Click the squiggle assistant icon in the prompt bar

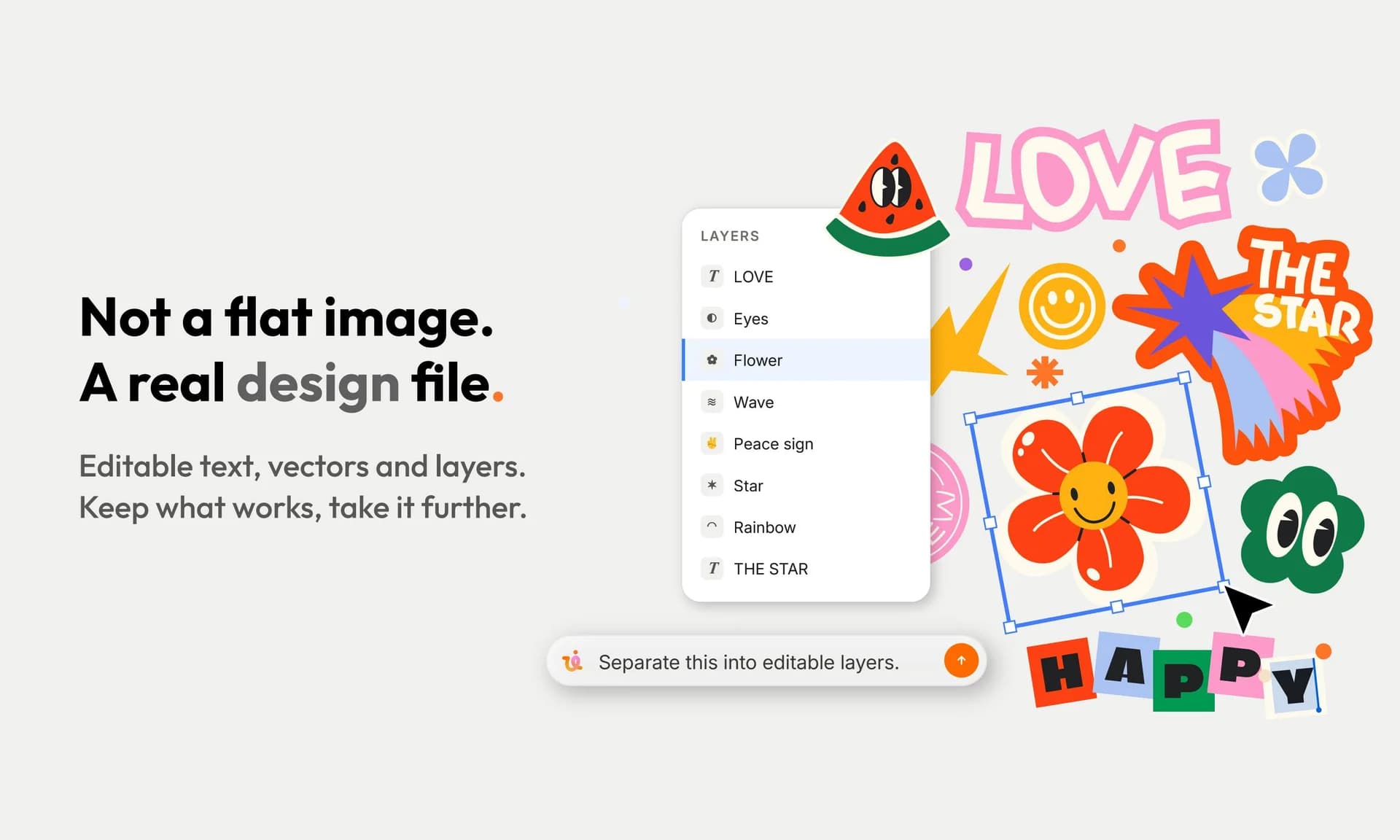pos(573,661)
